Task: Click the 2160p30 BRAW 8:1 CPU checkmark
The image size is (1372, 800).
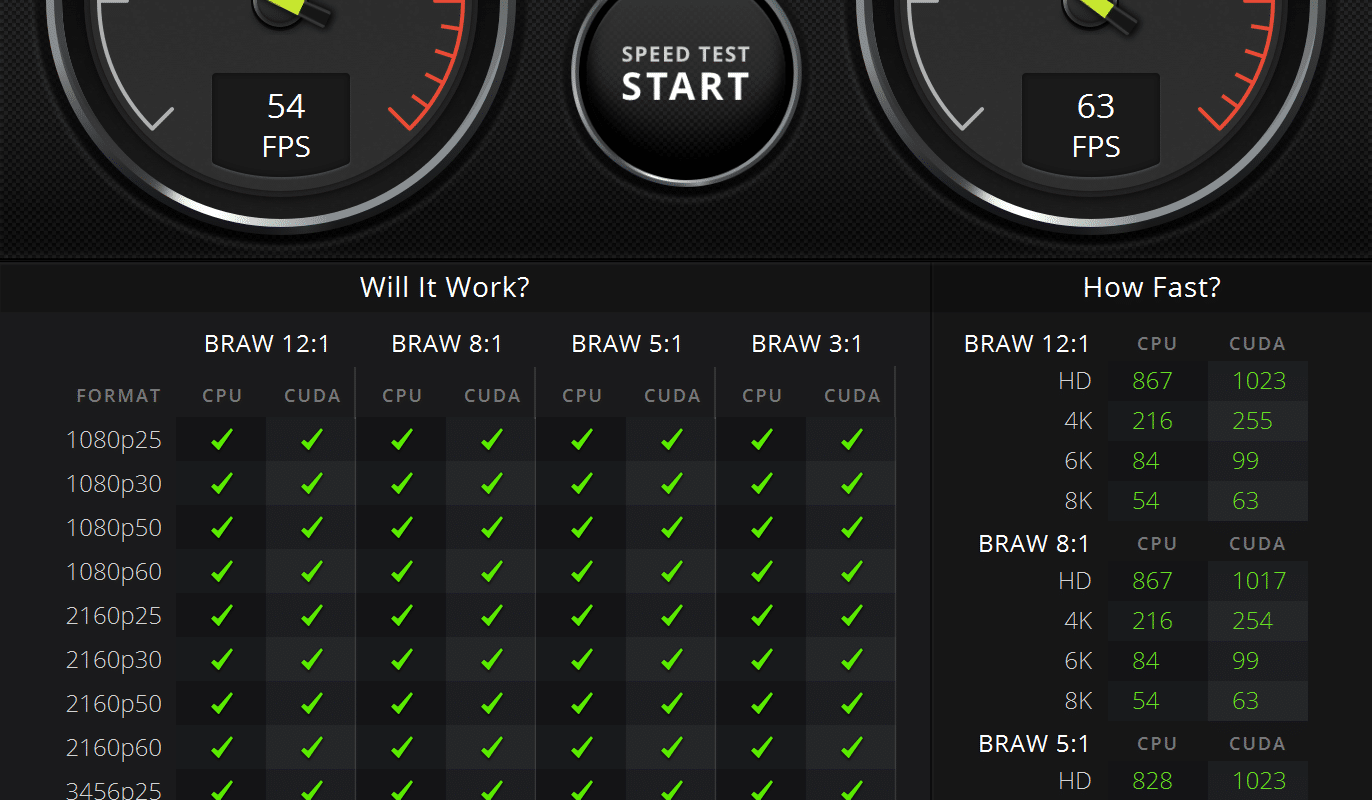Action: pyautogui.click(x=402, y=659)
